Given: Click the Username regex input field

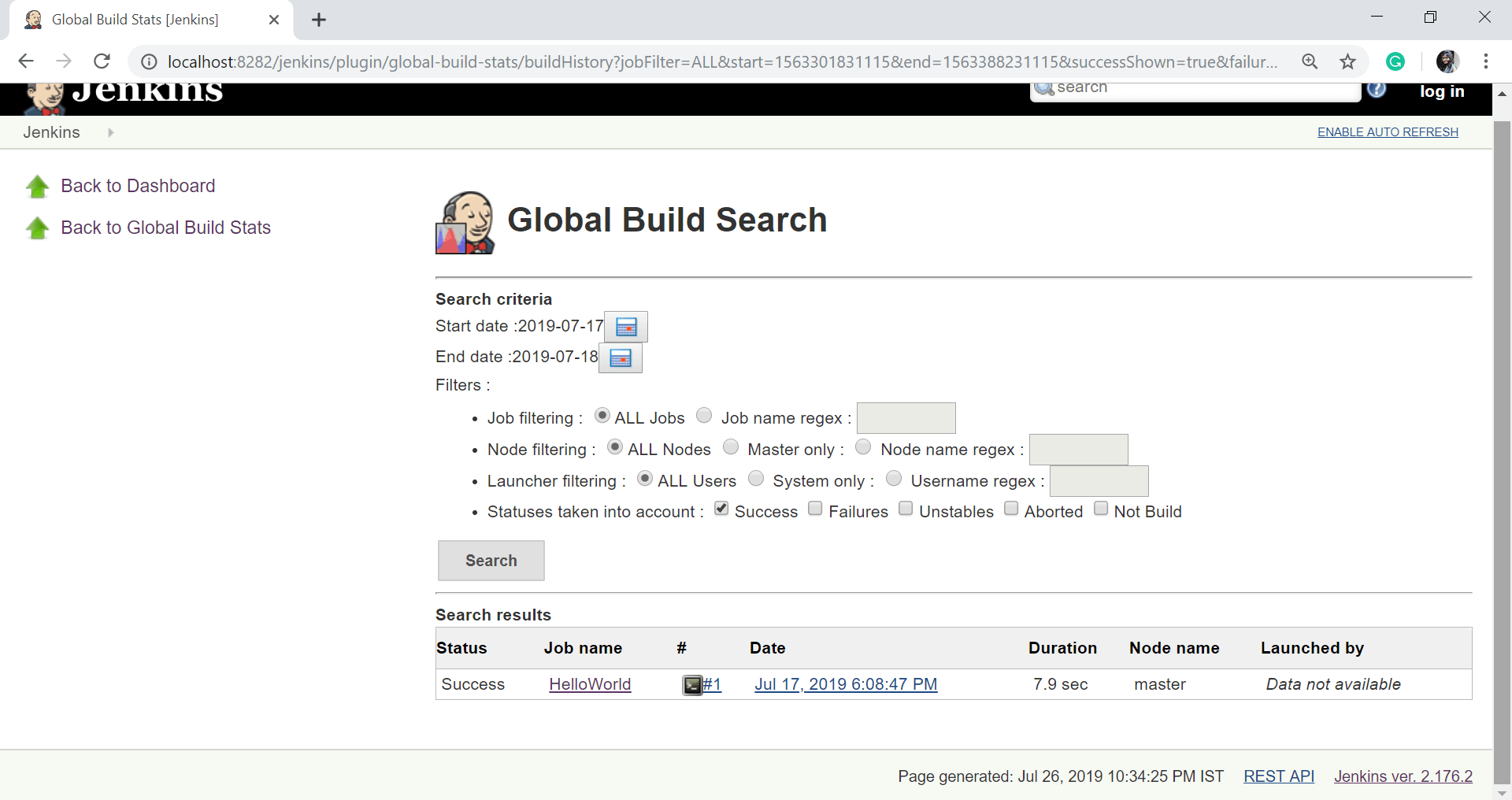Looking at the screenshot, I should coord(1099,481).
